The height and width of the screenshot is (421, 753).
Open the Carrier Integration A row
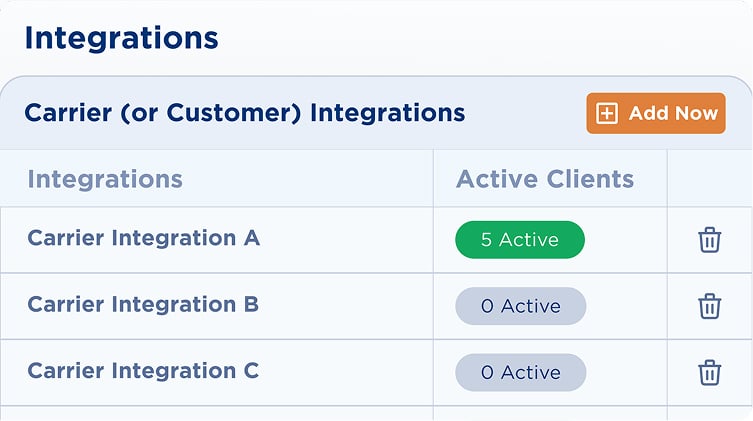143,238
